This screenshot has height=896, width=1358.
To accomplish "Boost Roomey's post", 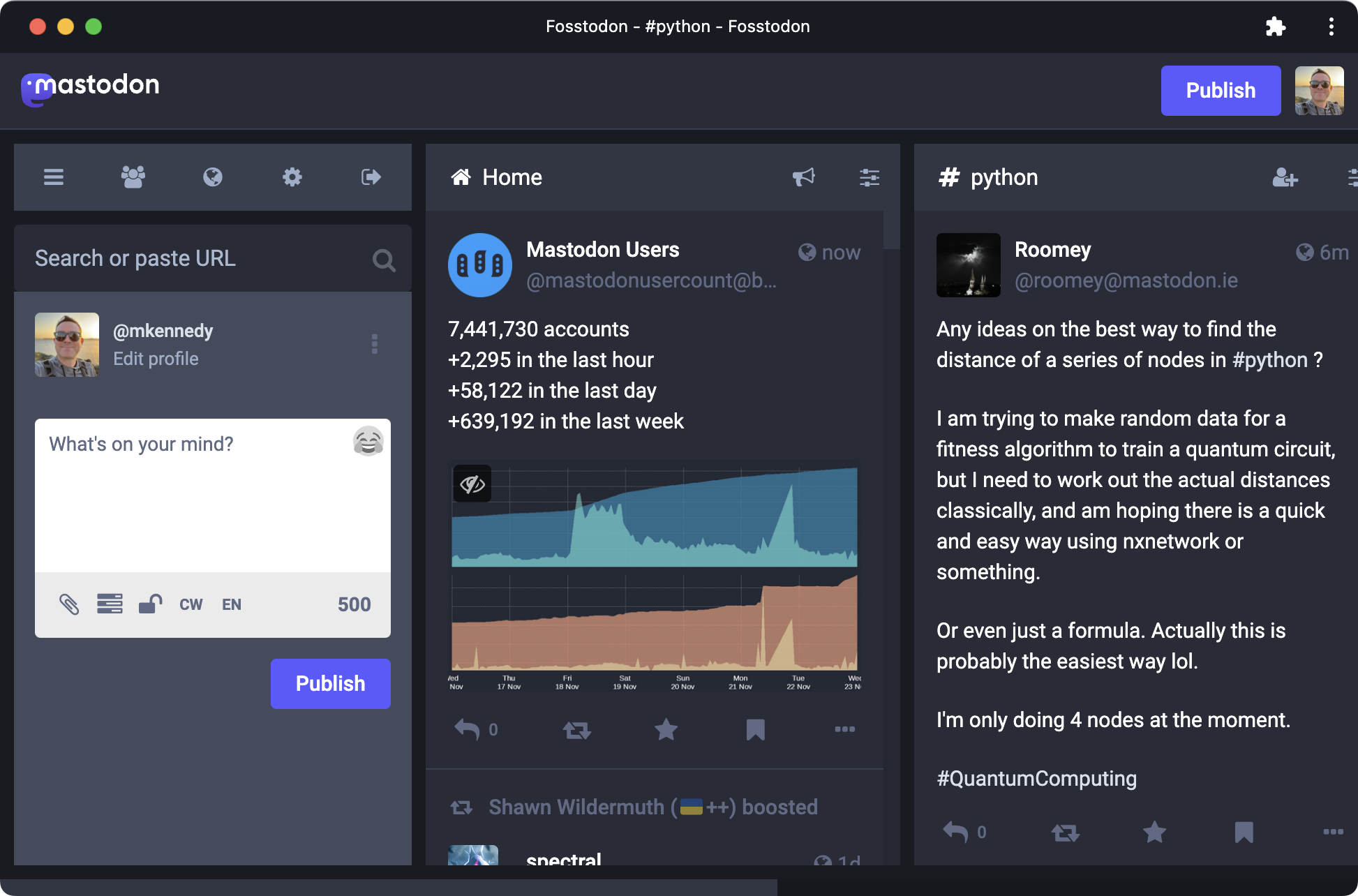I will pyautogui.click(x=1066, y=832).
